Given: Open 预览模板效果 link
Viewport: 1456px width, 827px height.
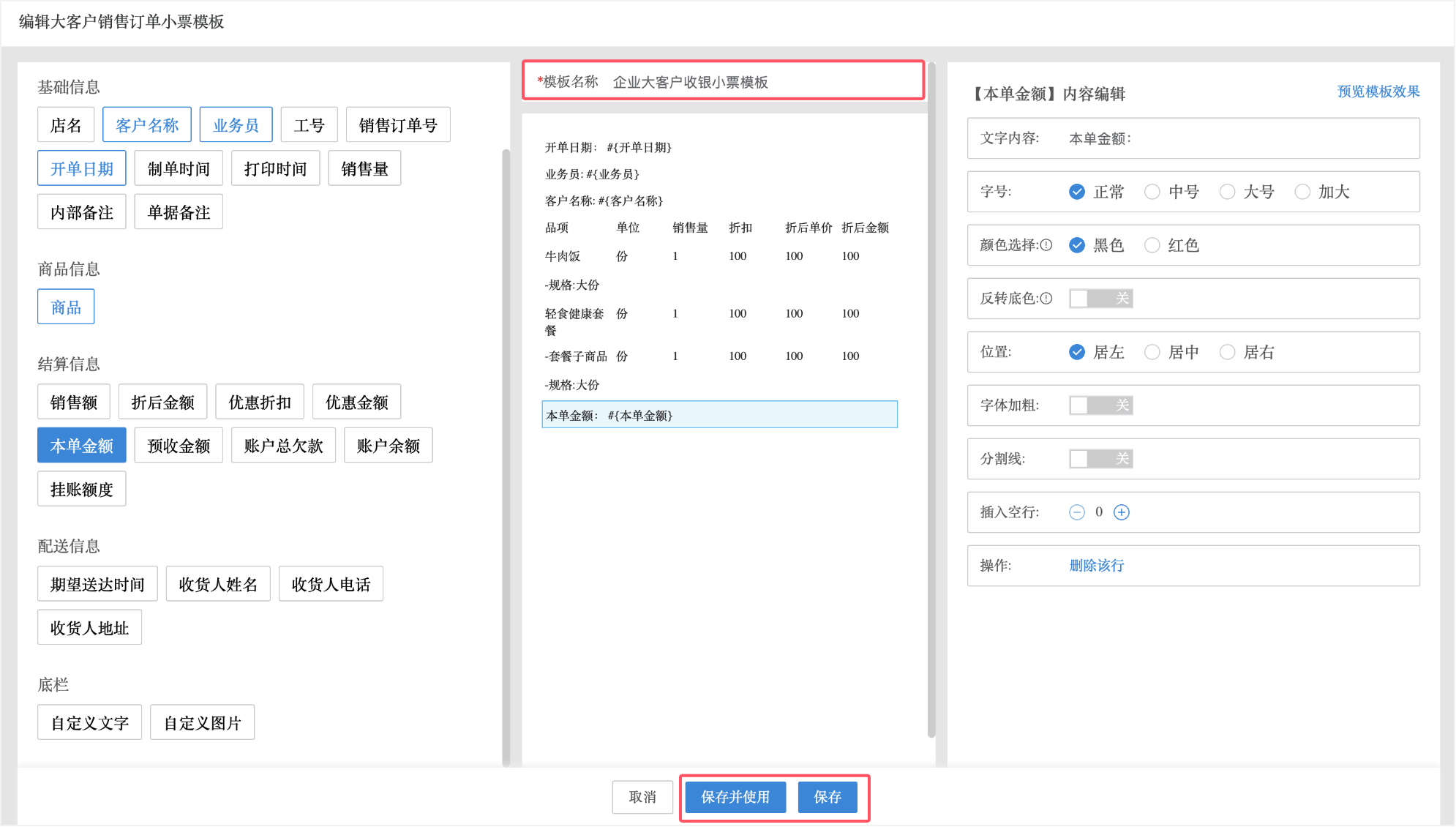Looking at the screenshot, I should [1378, 91].
